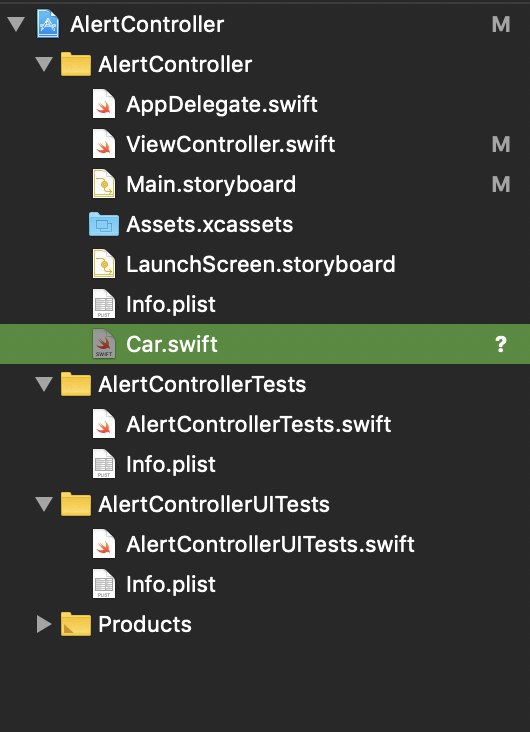Click the AlertController project blueprint icon

click(x=48, y=24)
